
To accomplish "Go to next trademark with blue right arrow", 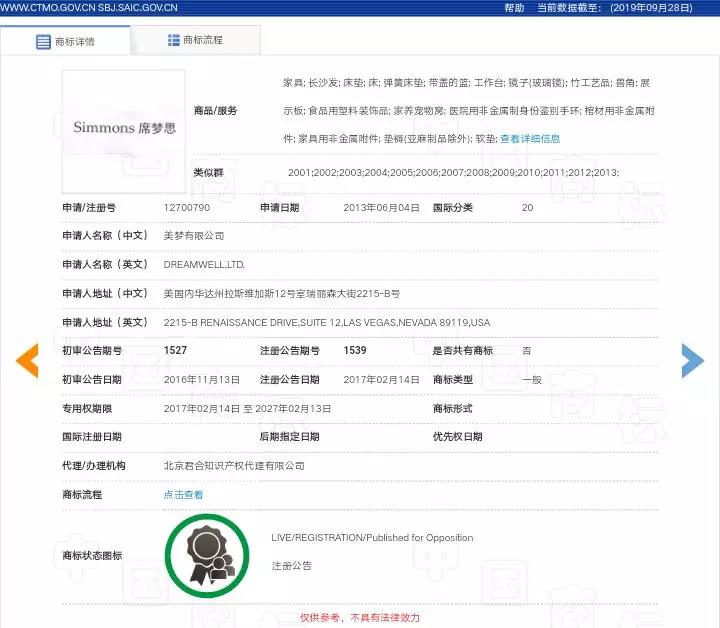I will pyautogui.click(x=692, y=360).
